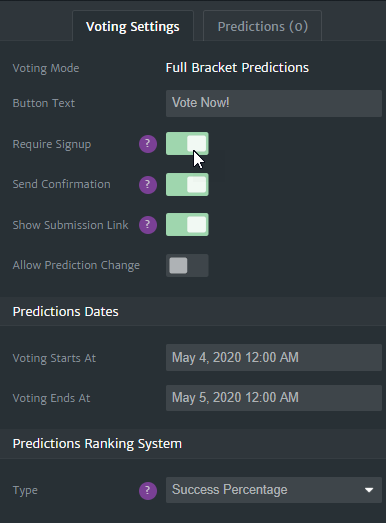Open help icon beside Require Signup
Image resolution: width=386 pixels, height=523 pixels.
pos(148,144)
